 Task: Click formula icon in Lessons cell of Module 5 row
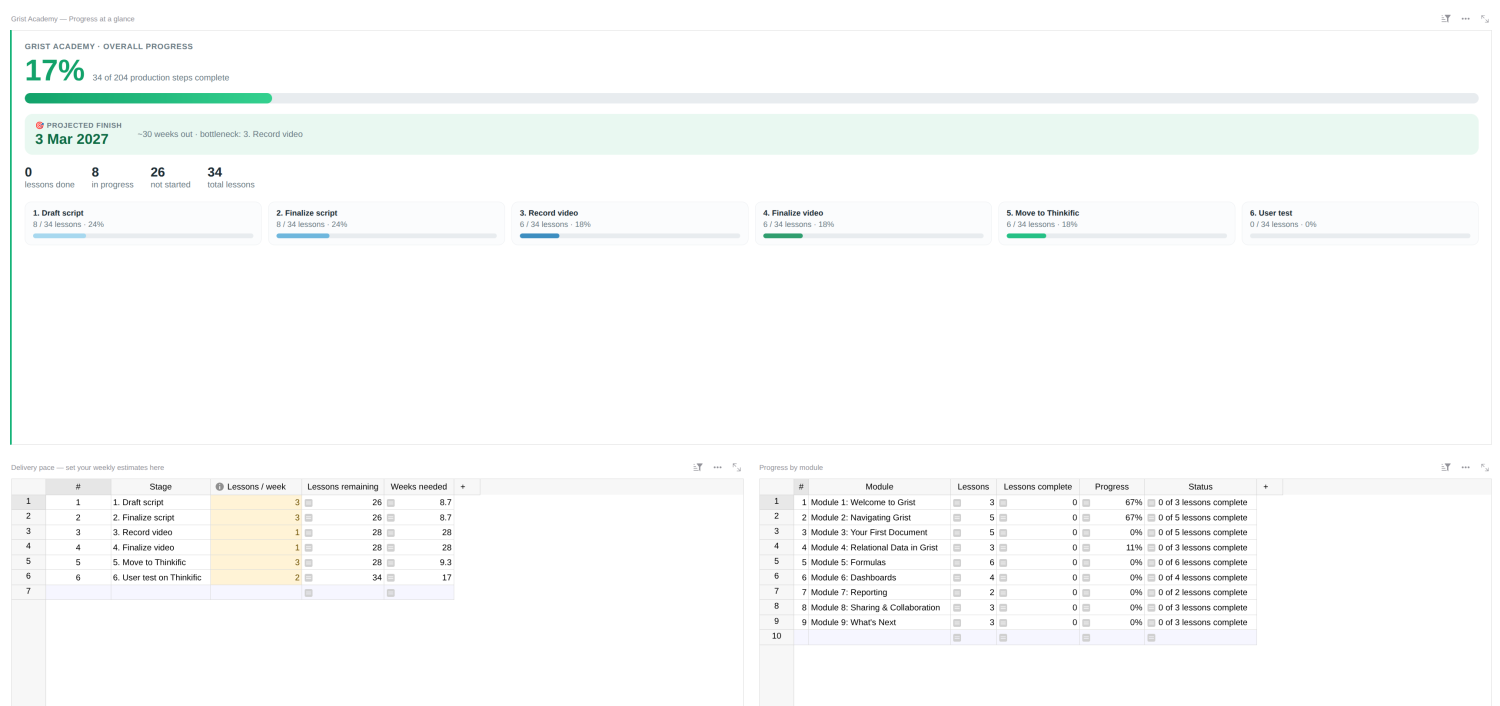[957, 563]
